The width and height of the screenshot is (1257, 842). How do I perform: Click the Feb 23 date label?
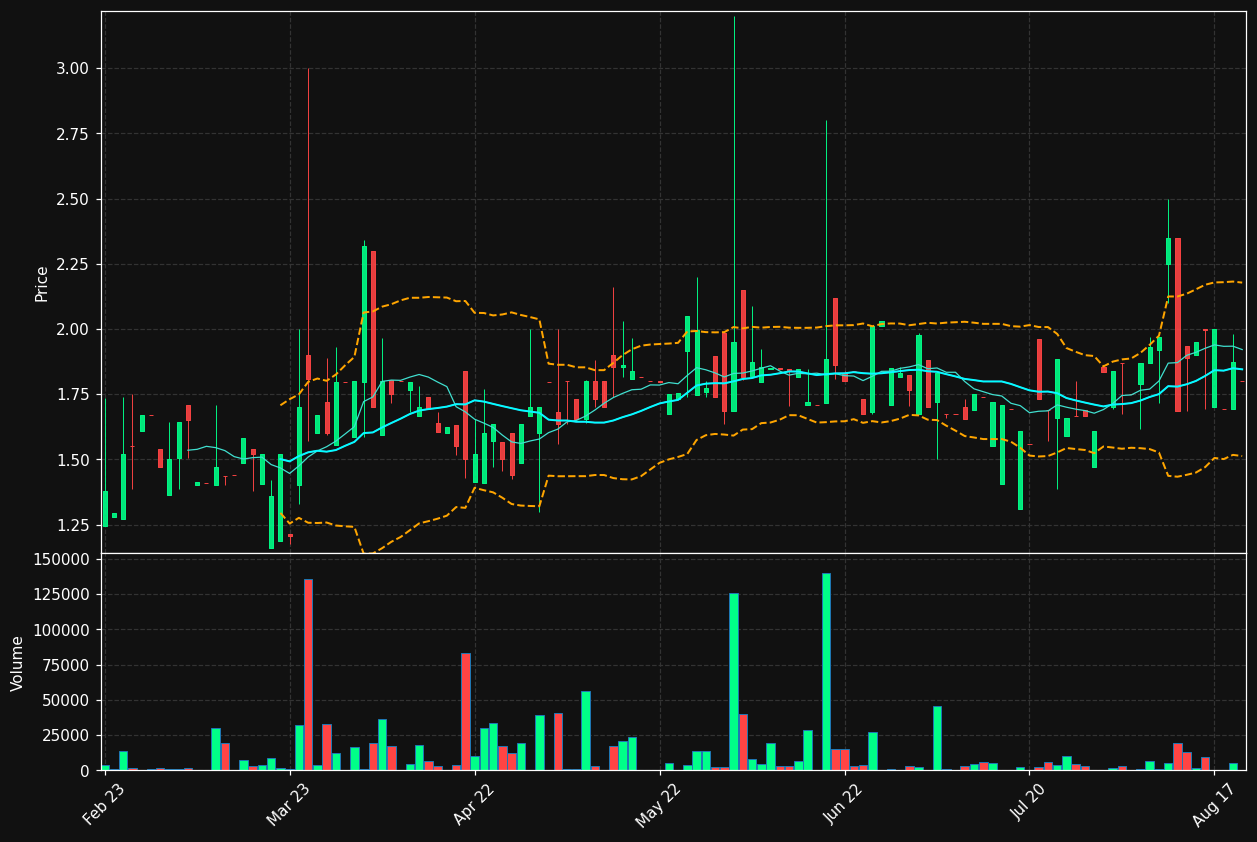coord(104,803)
